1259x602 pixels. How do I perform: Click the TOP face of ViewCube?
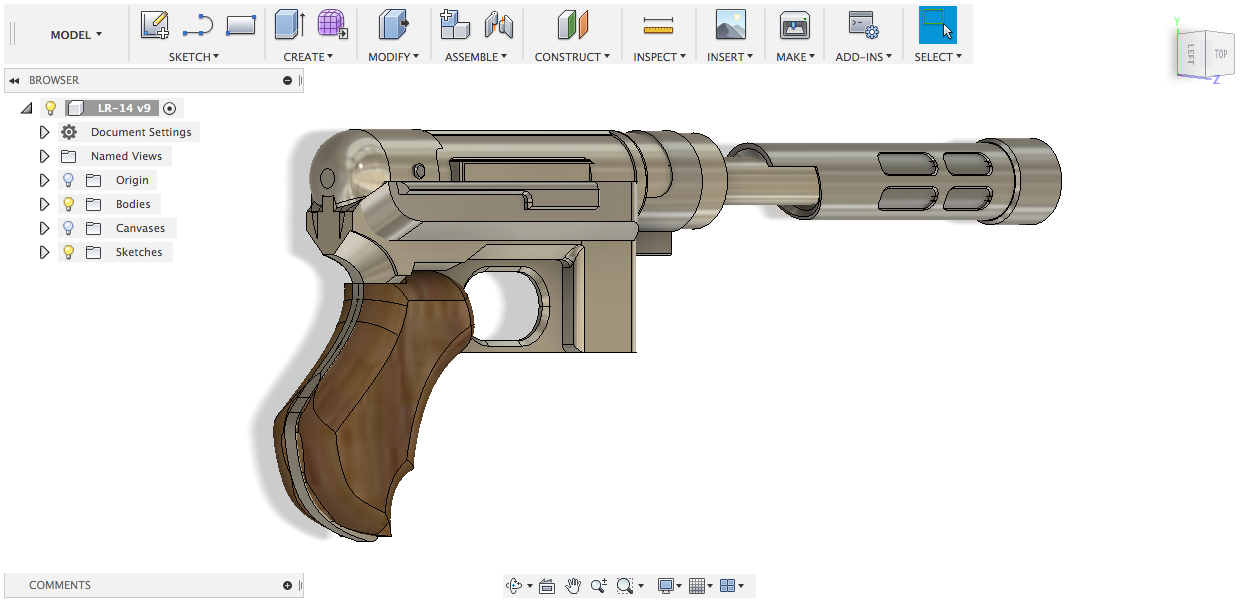(x=1220, y=54)
